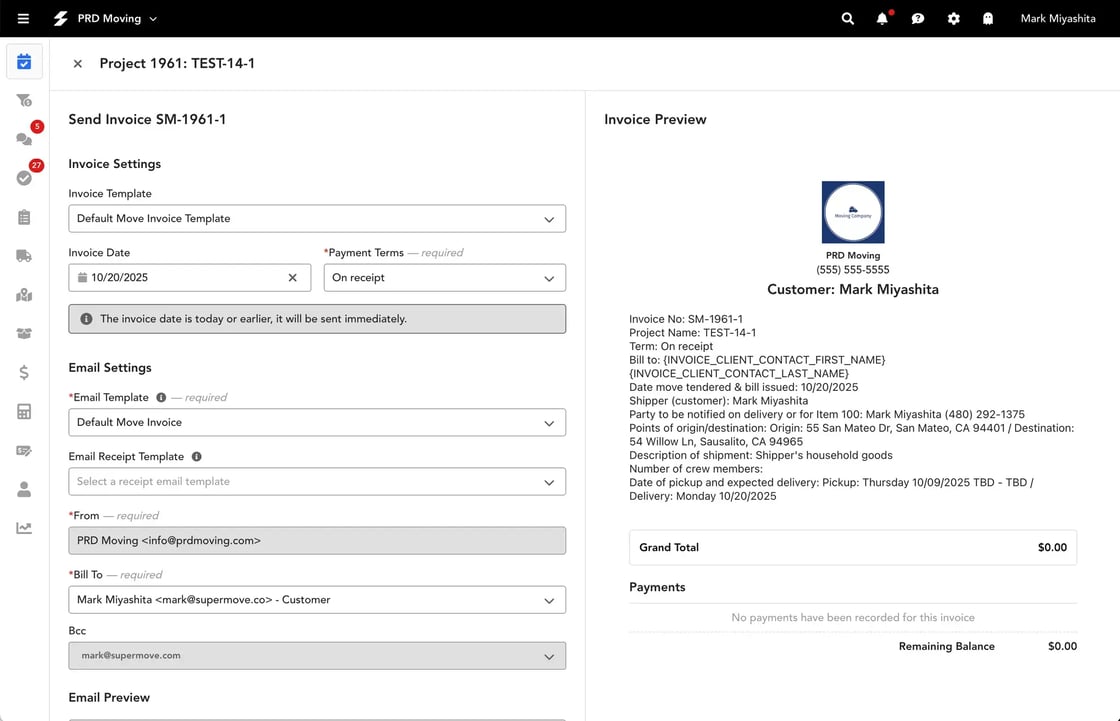Open the search icon in top bar
1120x721 pixels.
click(847, 18)
